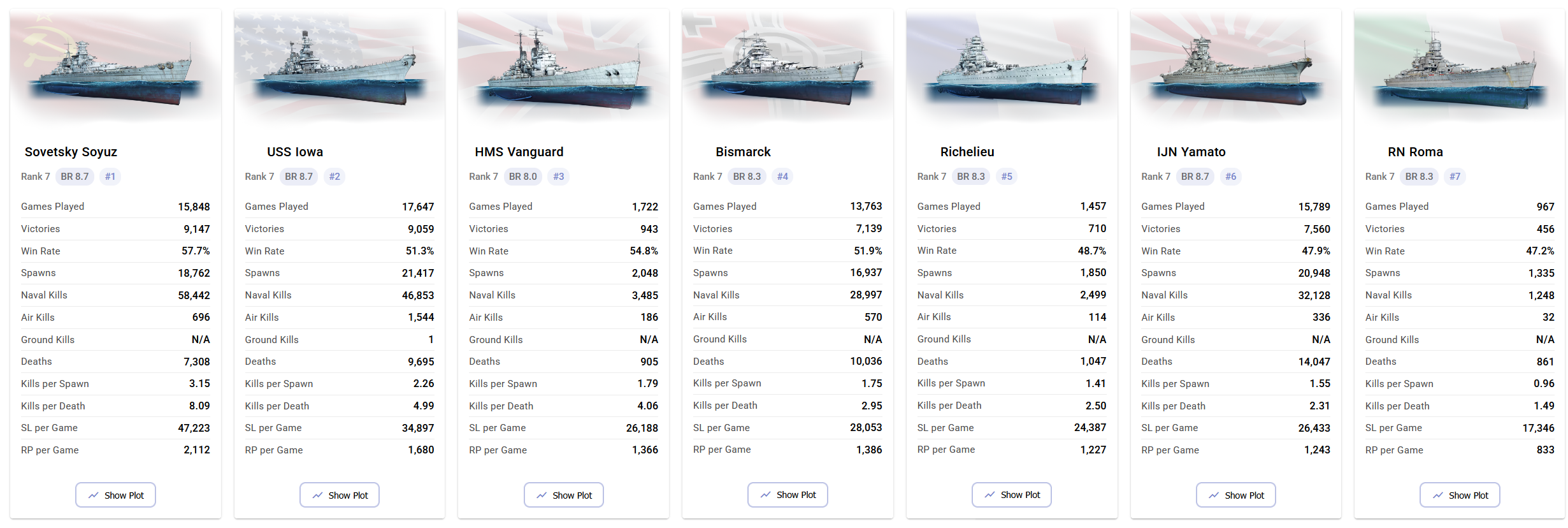Image resolution: width=1568 pixels, height=528 pixels.
Task: Click the USS Iowa ship thumbnail image
Action: 340,67
